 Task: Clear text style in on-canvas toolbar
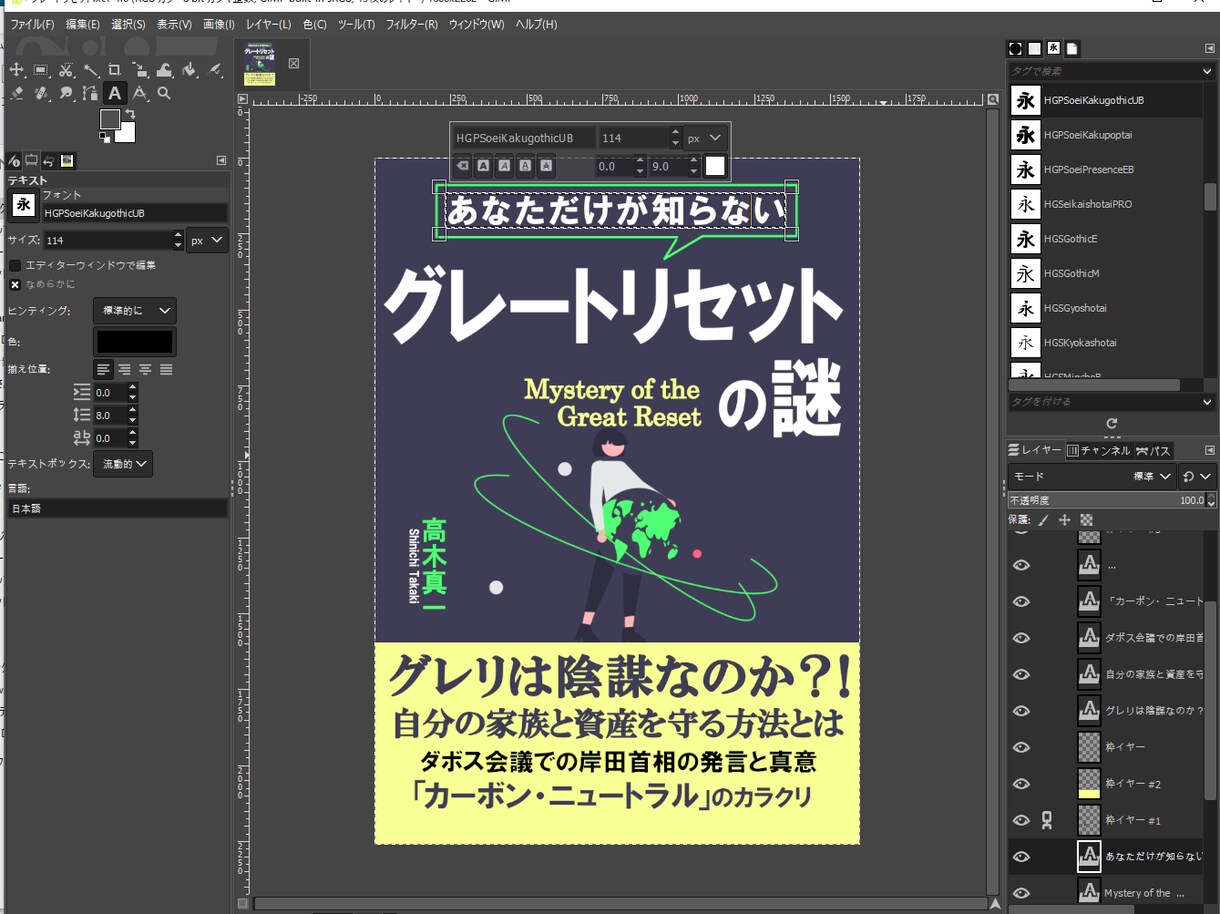[462, 166]
